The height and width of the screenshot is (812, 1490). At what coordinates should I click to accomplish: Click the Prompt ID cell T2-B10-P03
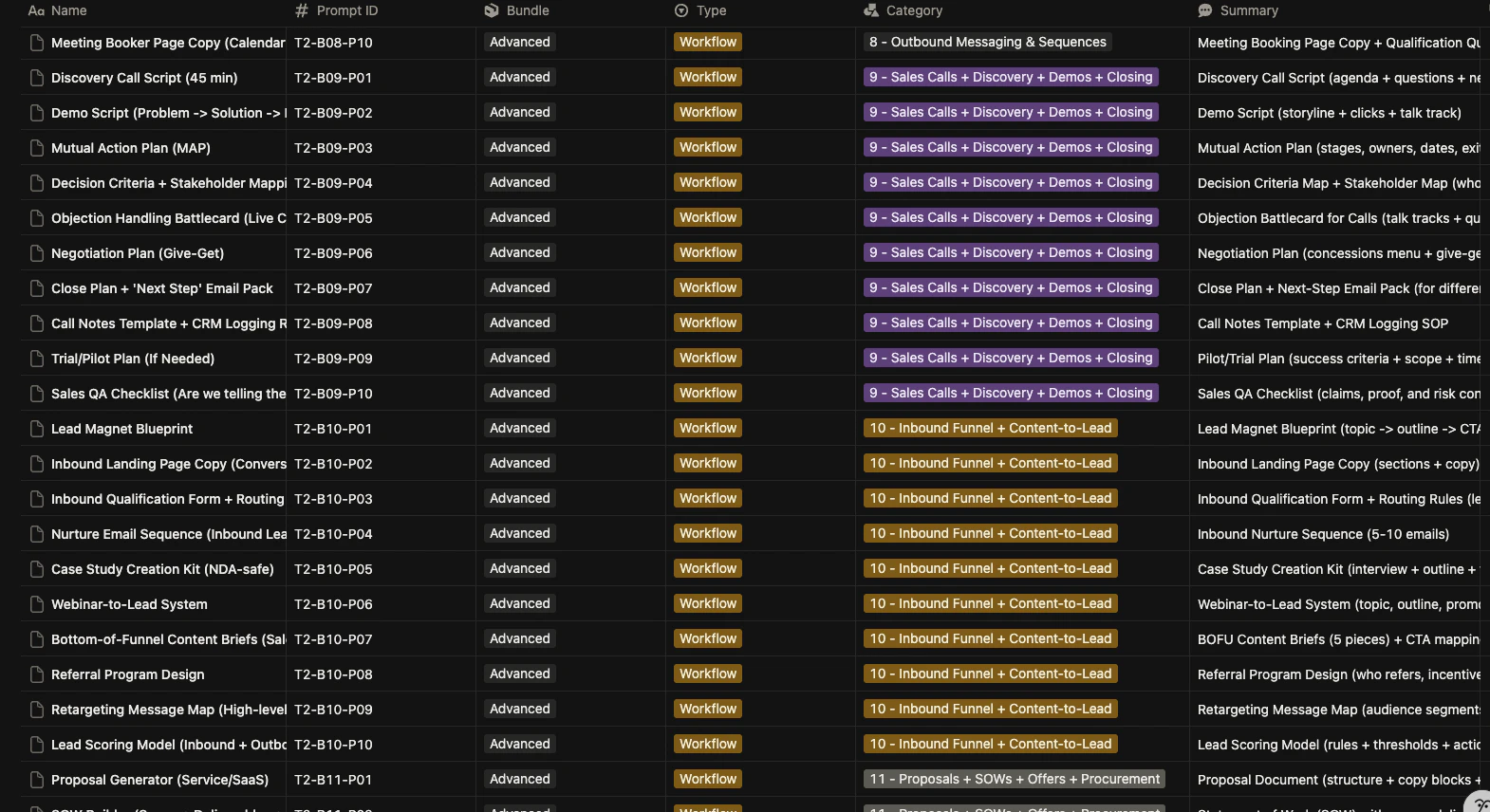tap(333, 499)
